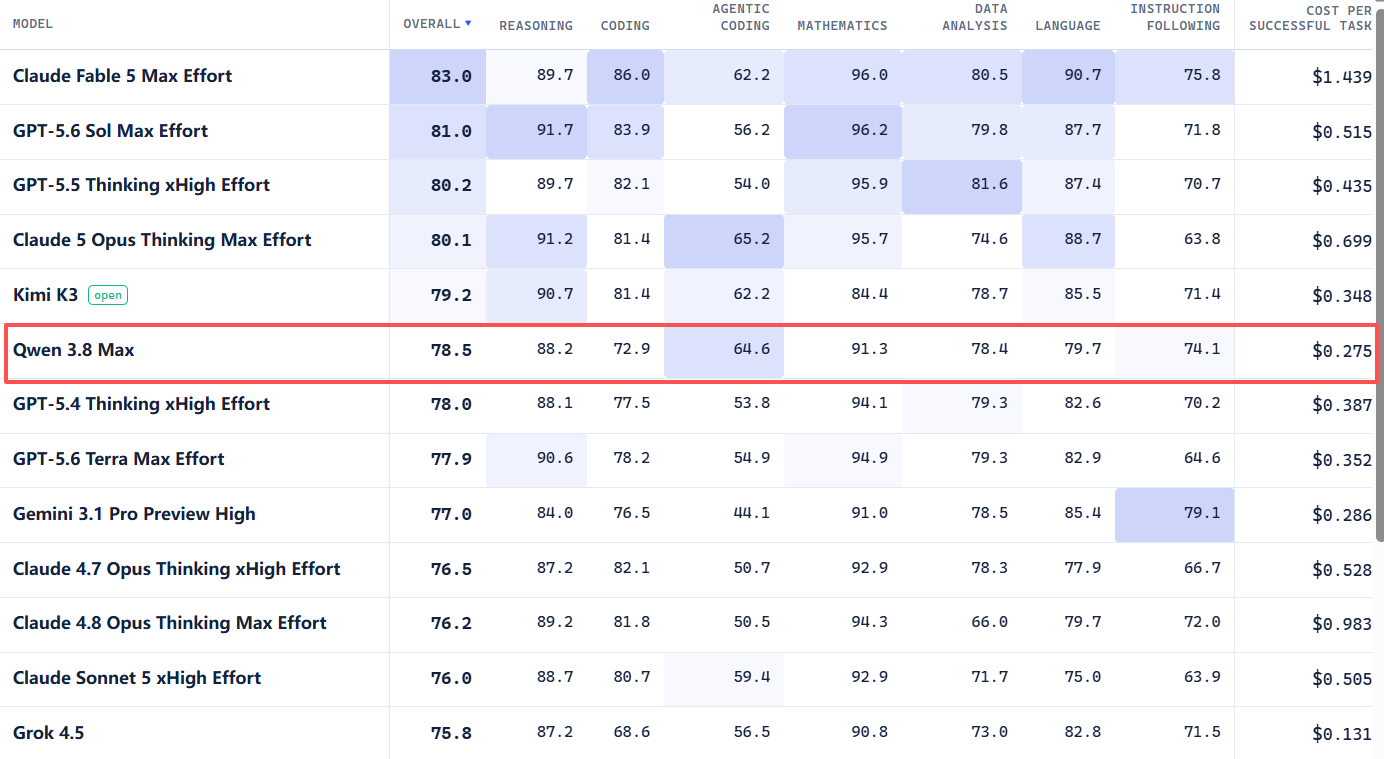Click Claude Fable 5's overall score 83.0

(x=451, y=76)
